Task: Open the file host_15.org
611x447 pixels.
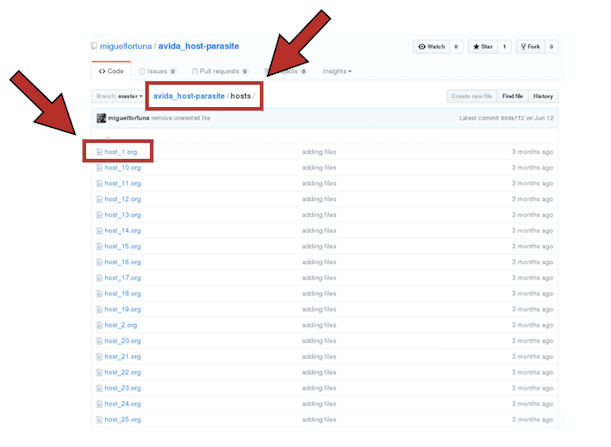Action: (123, 246)
